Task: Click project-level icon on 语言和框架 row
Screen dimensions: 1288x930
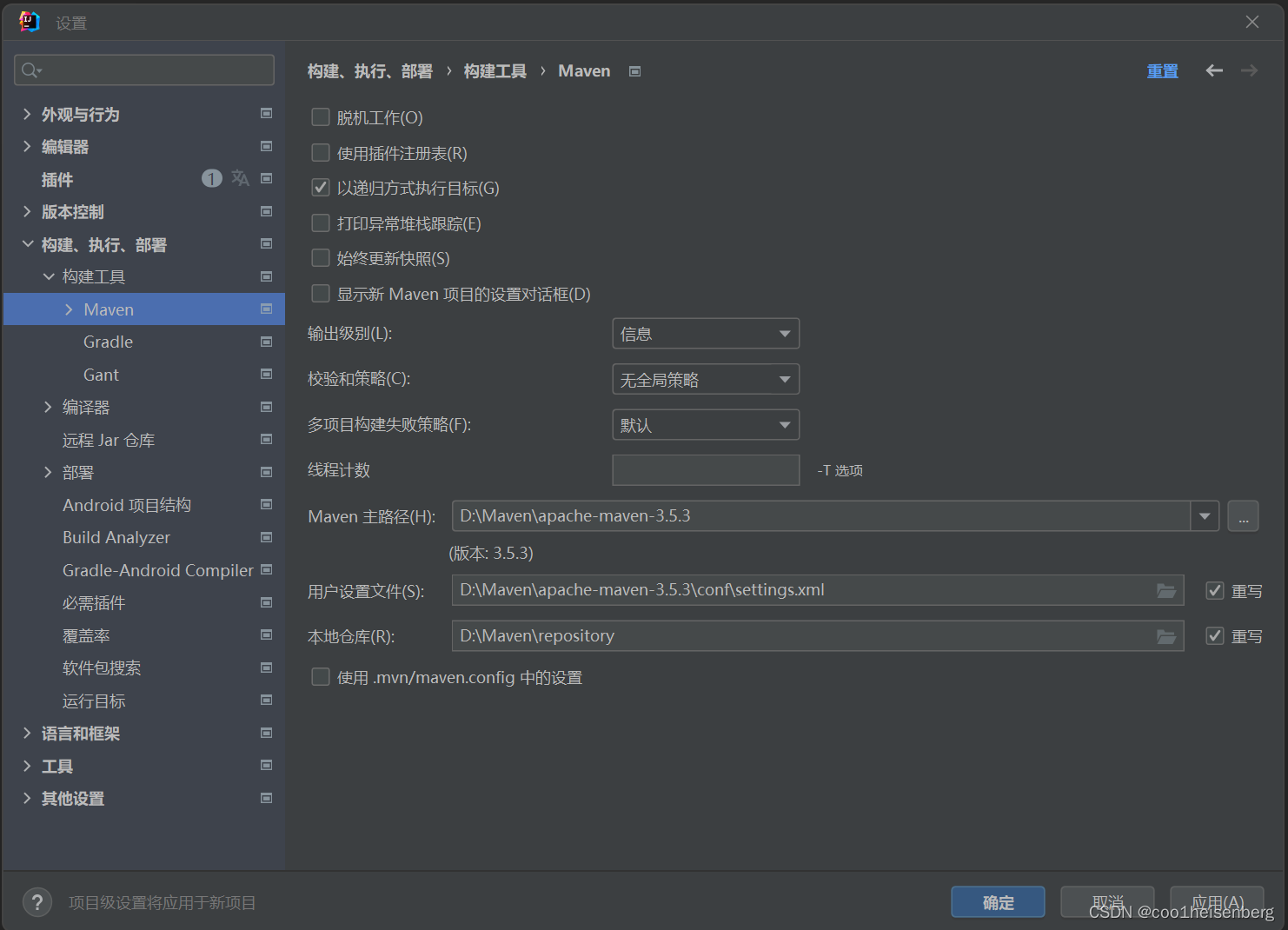Action: pyautogui.click(x=267, y=733)
